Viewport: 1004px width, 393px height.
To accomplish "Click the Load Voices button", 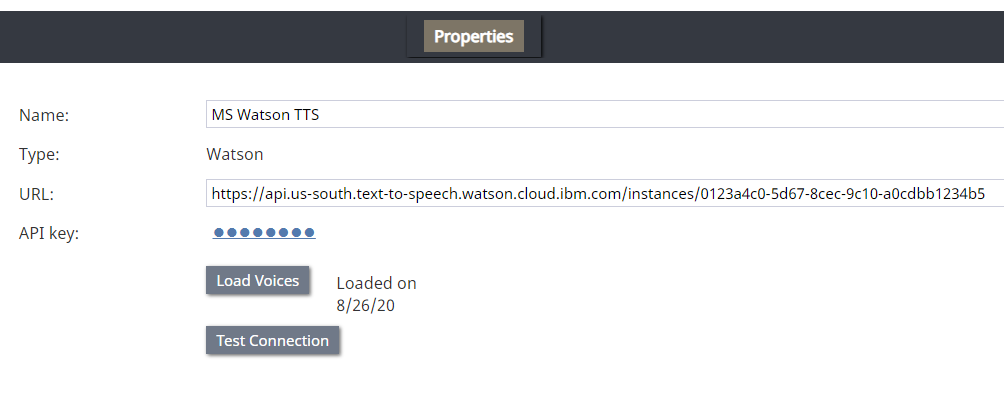I will coord(257,280).
